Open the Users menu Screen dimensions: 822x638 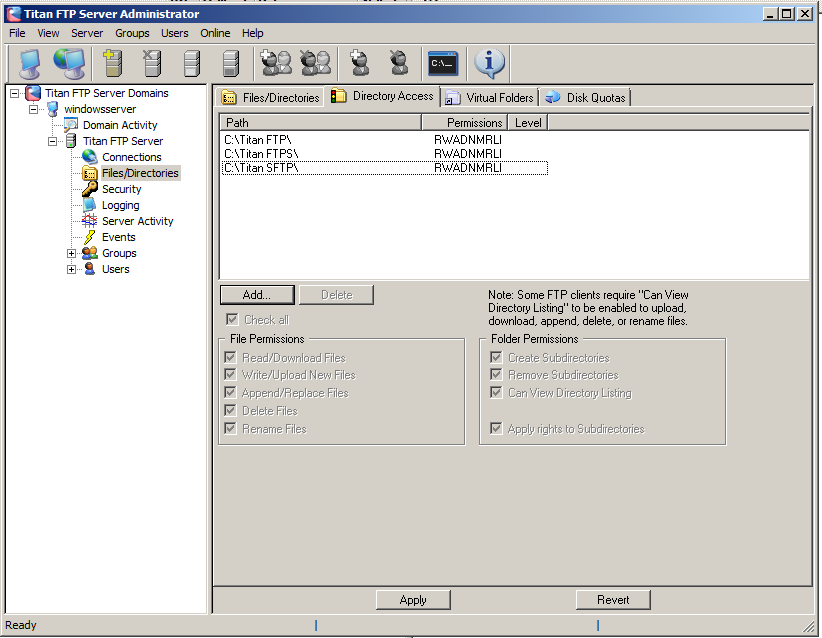[x=175, y=33]
